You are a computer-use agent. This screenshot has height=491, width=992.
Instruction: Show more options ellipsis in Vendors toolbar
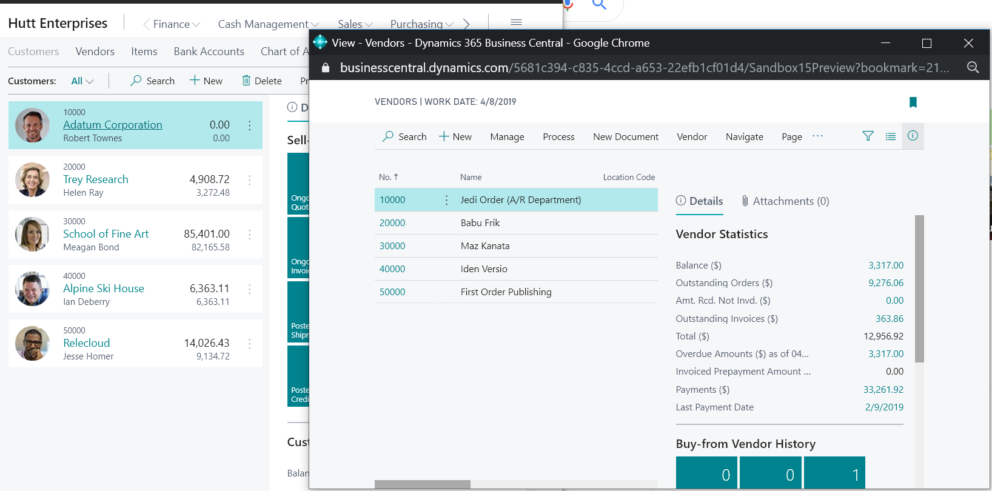(817, 136)
